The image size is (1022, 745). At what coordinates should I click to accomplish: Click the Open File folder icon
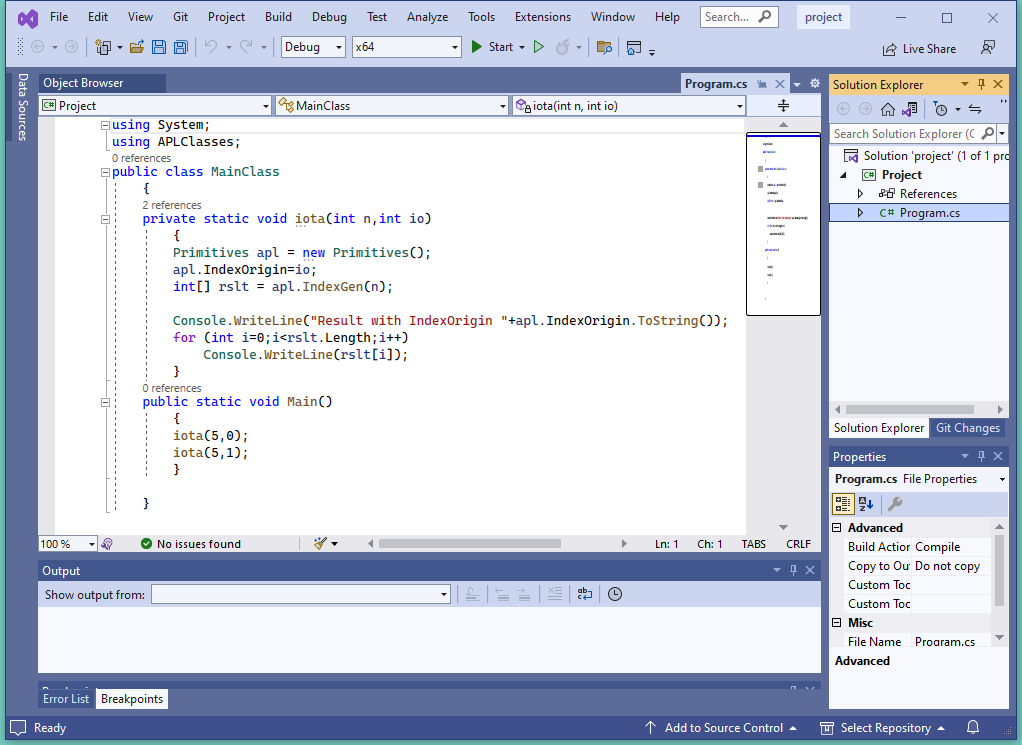(x=137, y=47)
